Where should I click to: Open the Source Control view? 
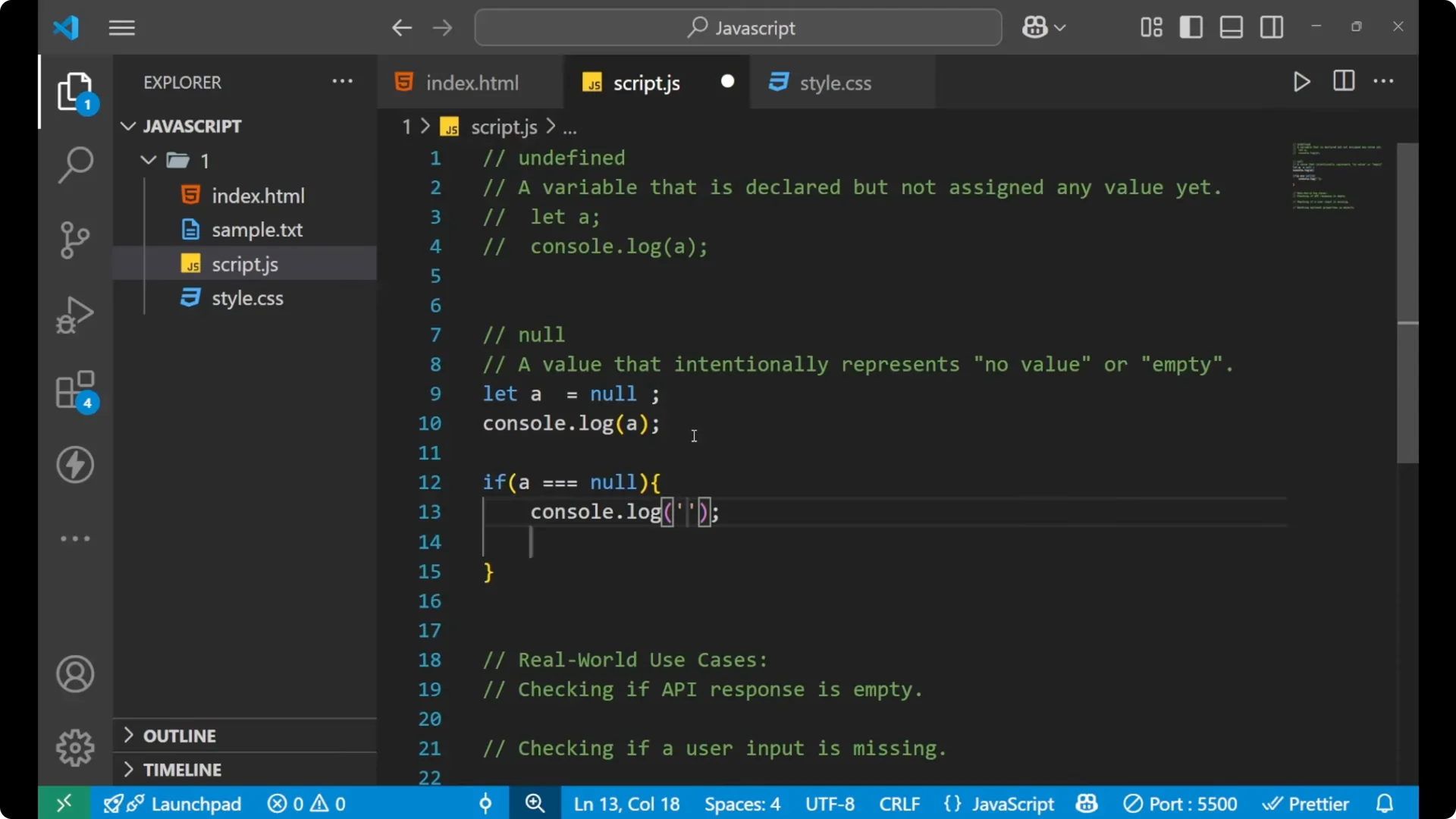click(x=74, y=240)
